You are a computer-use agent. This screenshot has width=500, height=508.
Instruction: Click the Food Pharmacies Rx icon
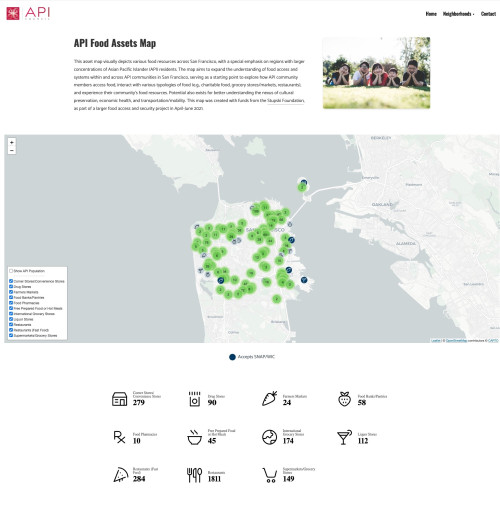119,437
